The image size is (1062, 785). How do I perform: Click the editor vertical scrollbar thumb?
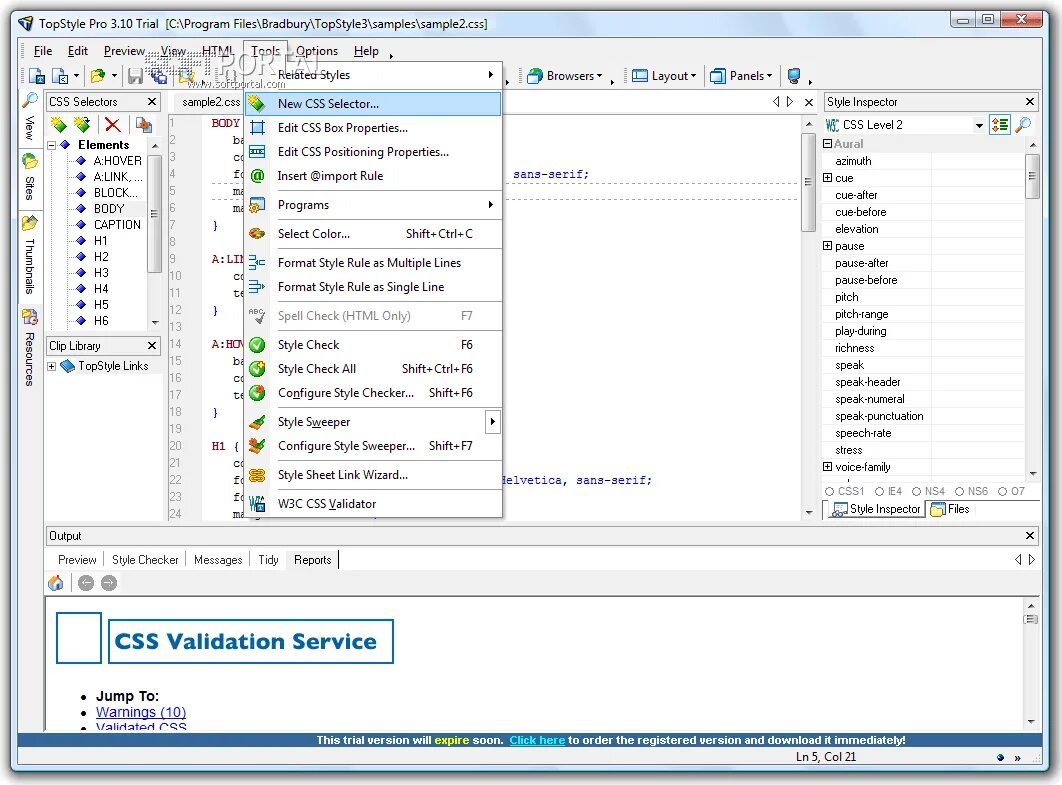pyautogui.click(x=808, y=182)
